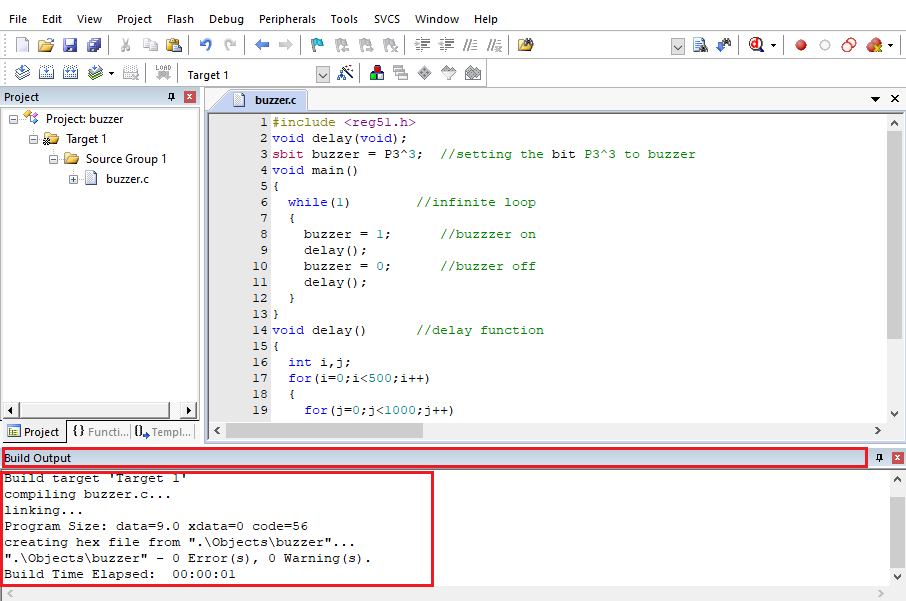The width and height of the screenshot is (906, 601).
Task: Click the editor vertical scrollbar down arrow
Action: point(894,414)
